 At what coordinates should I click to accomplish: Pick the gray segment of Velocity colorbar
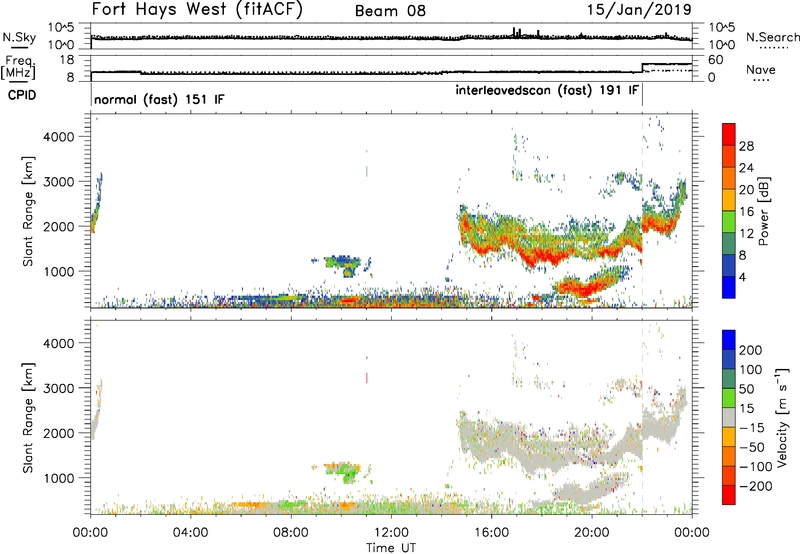coord(729,417)
